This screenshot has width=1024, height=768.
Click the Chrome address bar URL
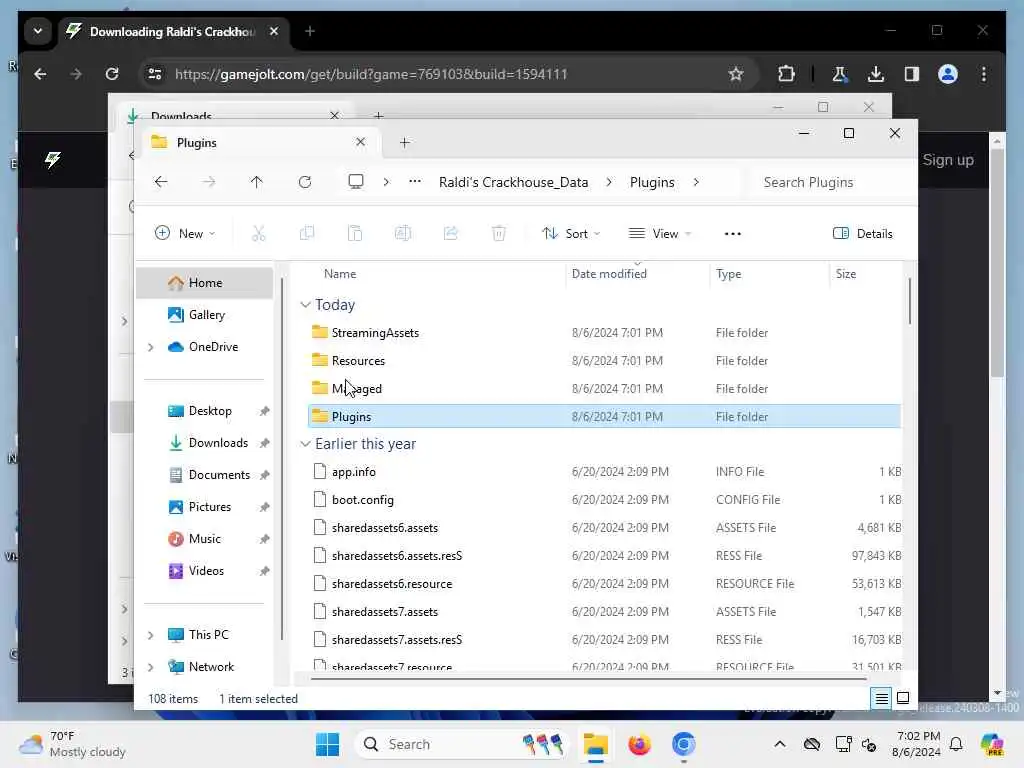coord(371,74)
